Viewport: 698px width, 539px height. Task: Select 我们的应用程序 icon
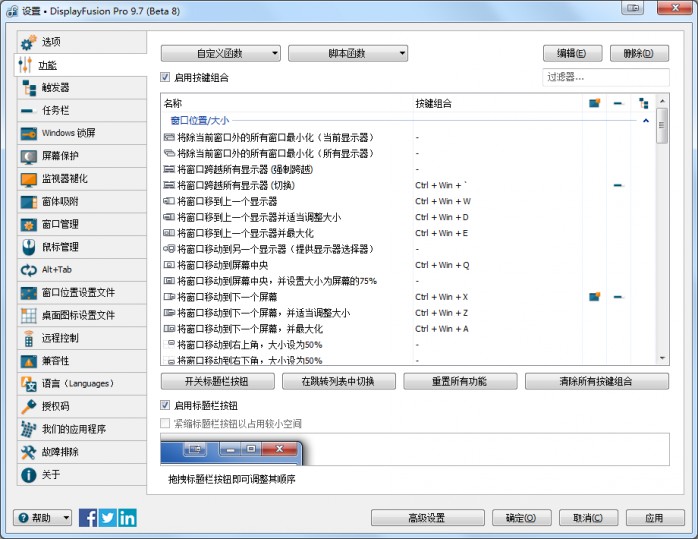coord(28,429)
